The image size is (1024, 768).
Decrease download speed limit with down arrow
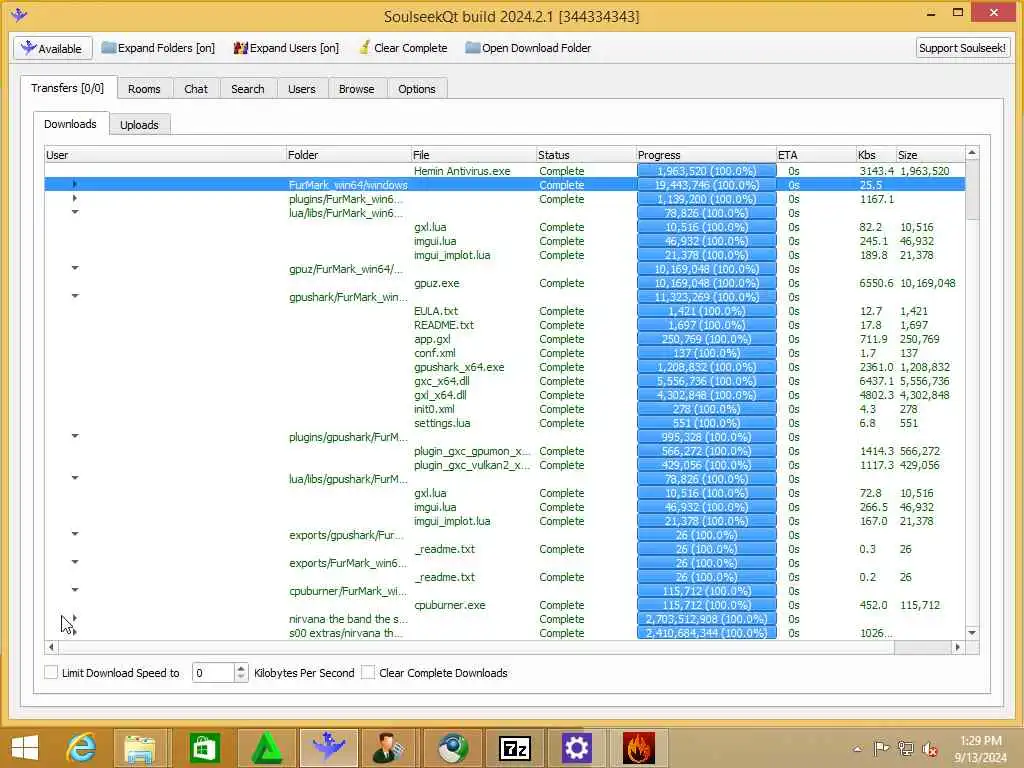coord(241,677)
